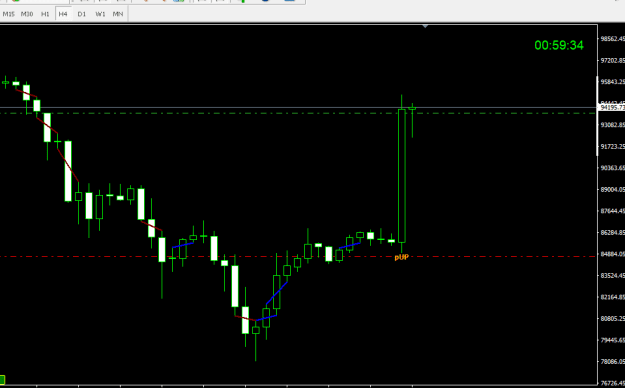Select the H1 timeframe button
The width and height of the screenshot is (625, 388).
(45, 14)
